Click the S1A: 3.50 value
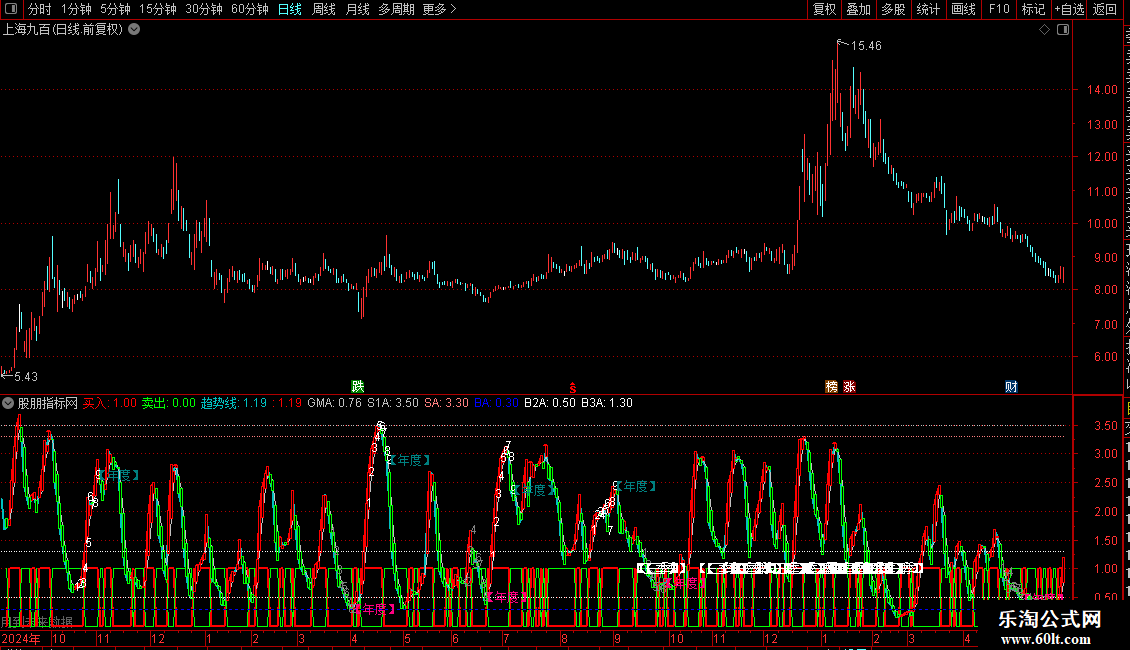 [x=393, y=403]
